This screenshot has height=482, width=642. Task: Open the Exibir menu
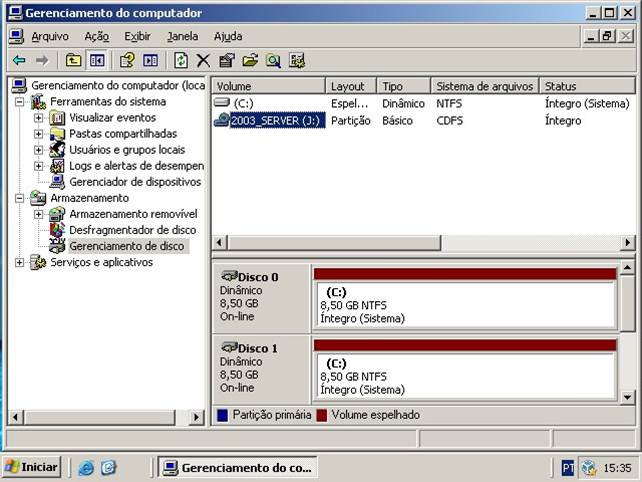click(x=138, y=36)
